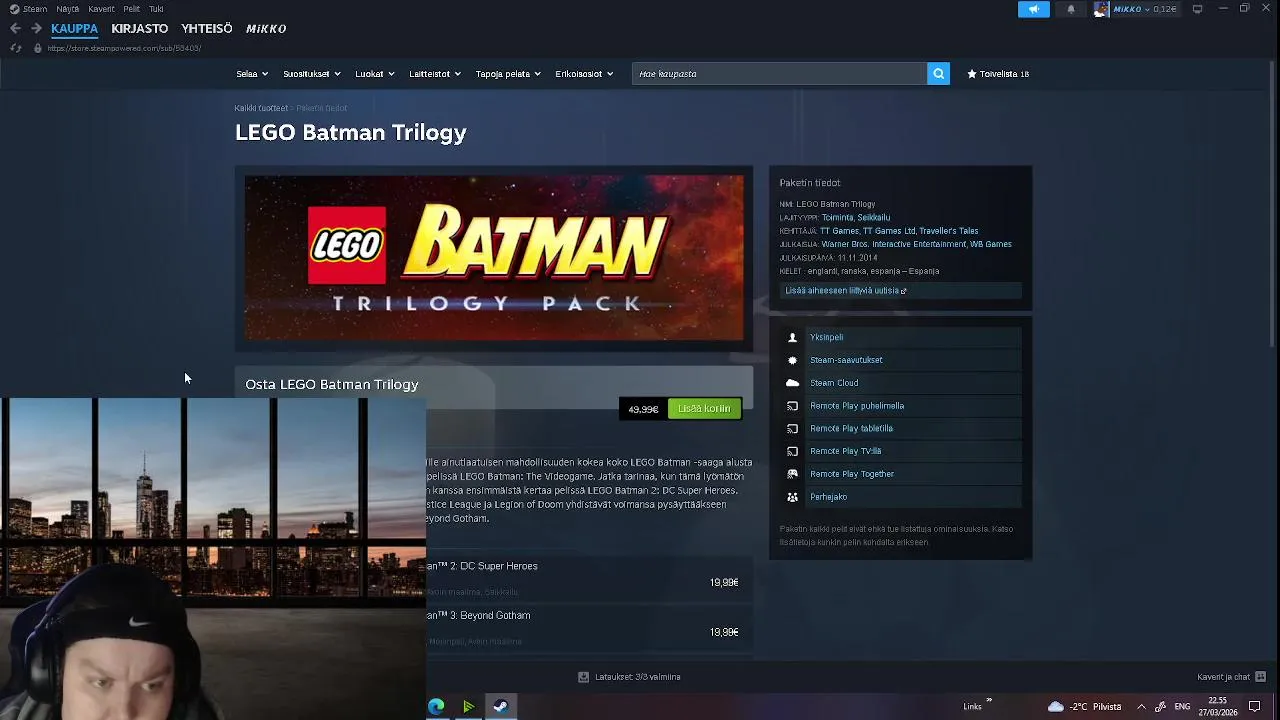Image resolution: width=1280 pixels, height=720 pixels.
Task: Click the padlock icon beside the URL
Action: coord(38,48)
